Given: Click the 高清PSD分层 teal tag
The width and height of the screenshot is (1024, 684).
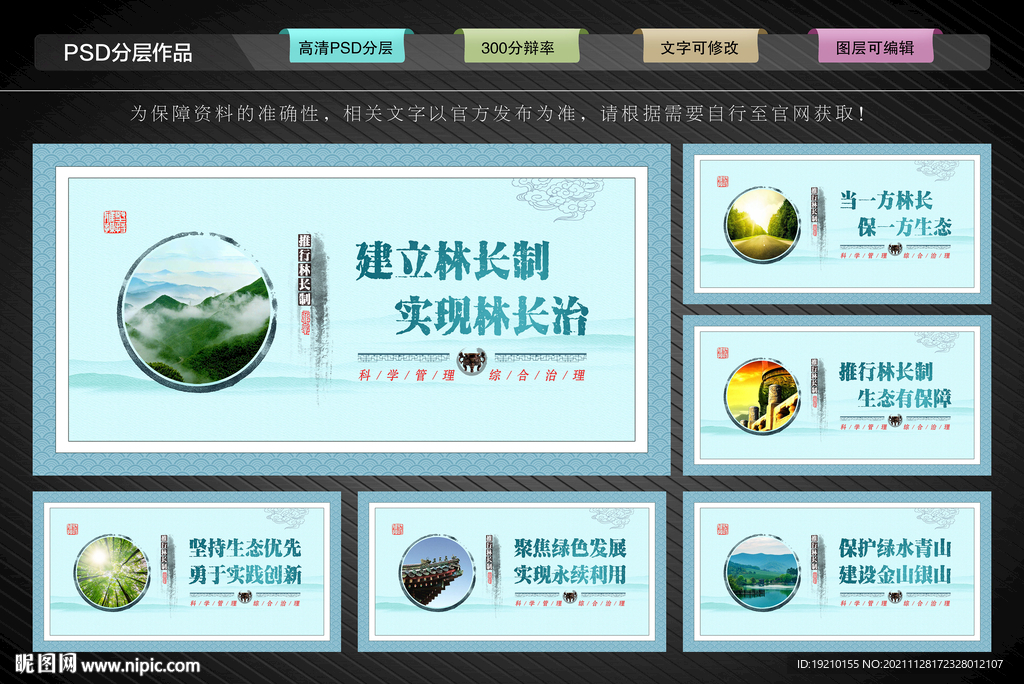Looking at the screenshot, I should (x=346, y=48).
